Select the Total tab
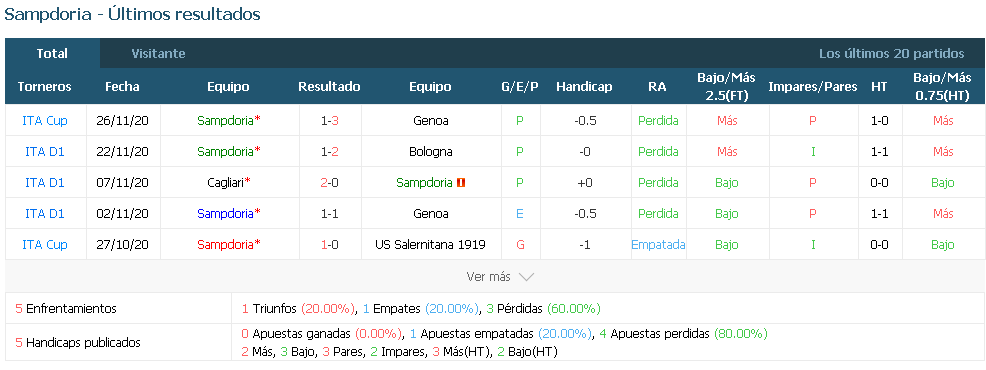Screen dimensions: 986x370 (x=52, y=53)
